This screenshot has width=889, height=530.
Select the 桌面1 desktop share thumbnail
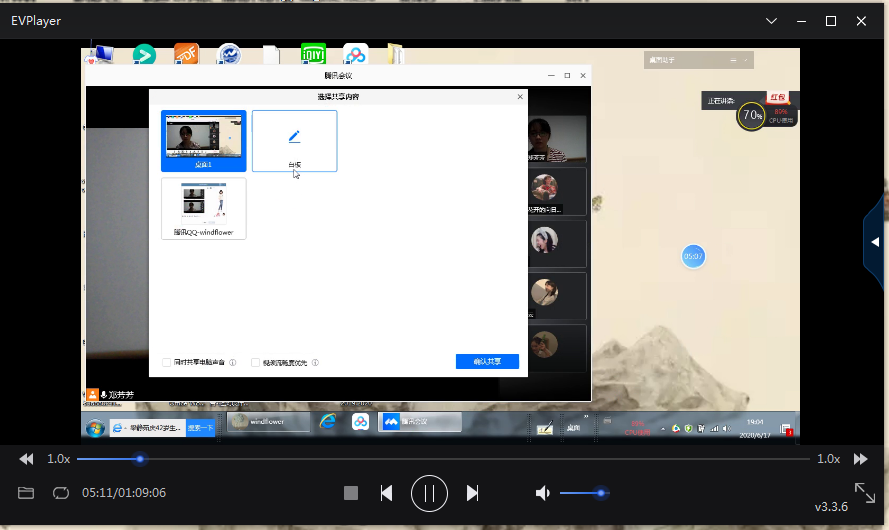point(204,141)
